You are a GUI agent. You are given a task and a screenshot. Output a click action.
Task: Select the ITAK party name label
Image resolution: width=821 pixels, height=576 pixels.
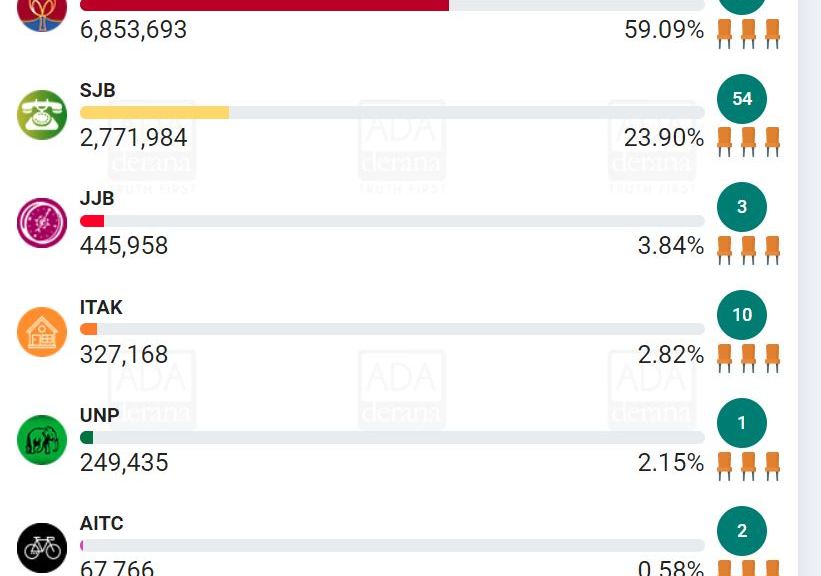tap(101, 307)
